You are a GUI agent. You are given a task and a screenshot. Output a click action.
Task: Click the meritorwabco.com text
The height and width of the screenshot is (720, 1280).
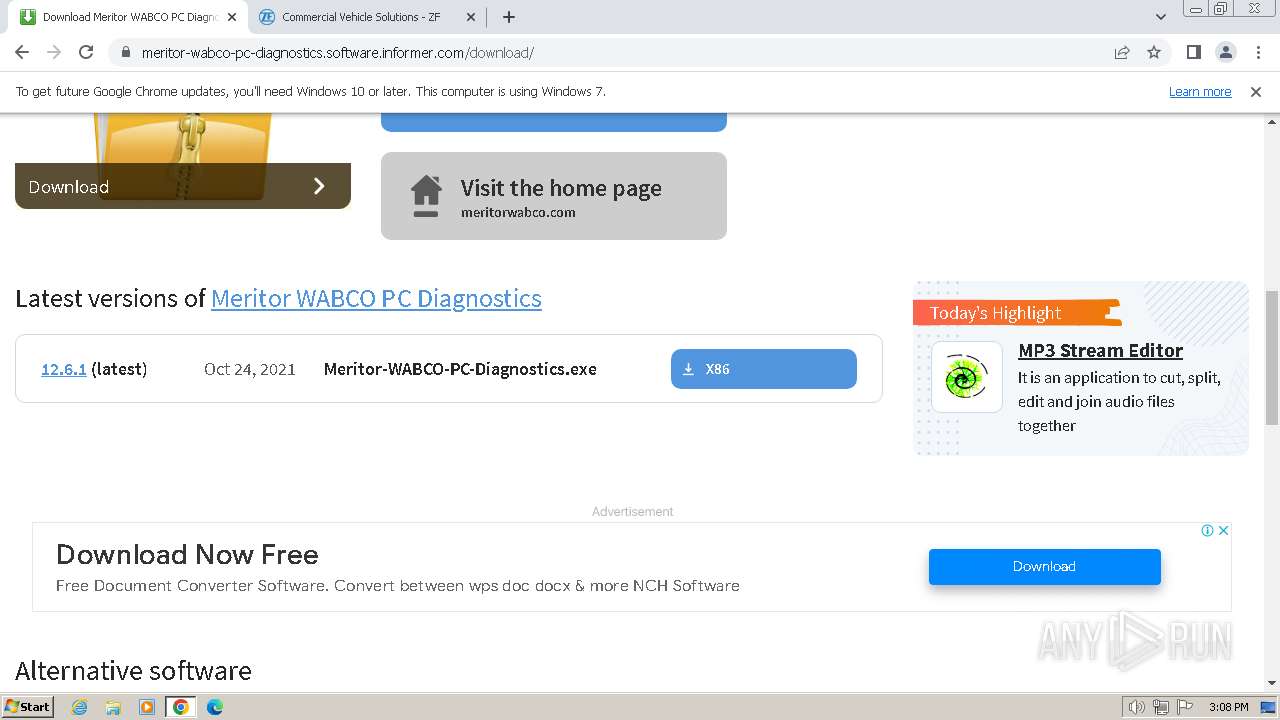tap(518, 212)
